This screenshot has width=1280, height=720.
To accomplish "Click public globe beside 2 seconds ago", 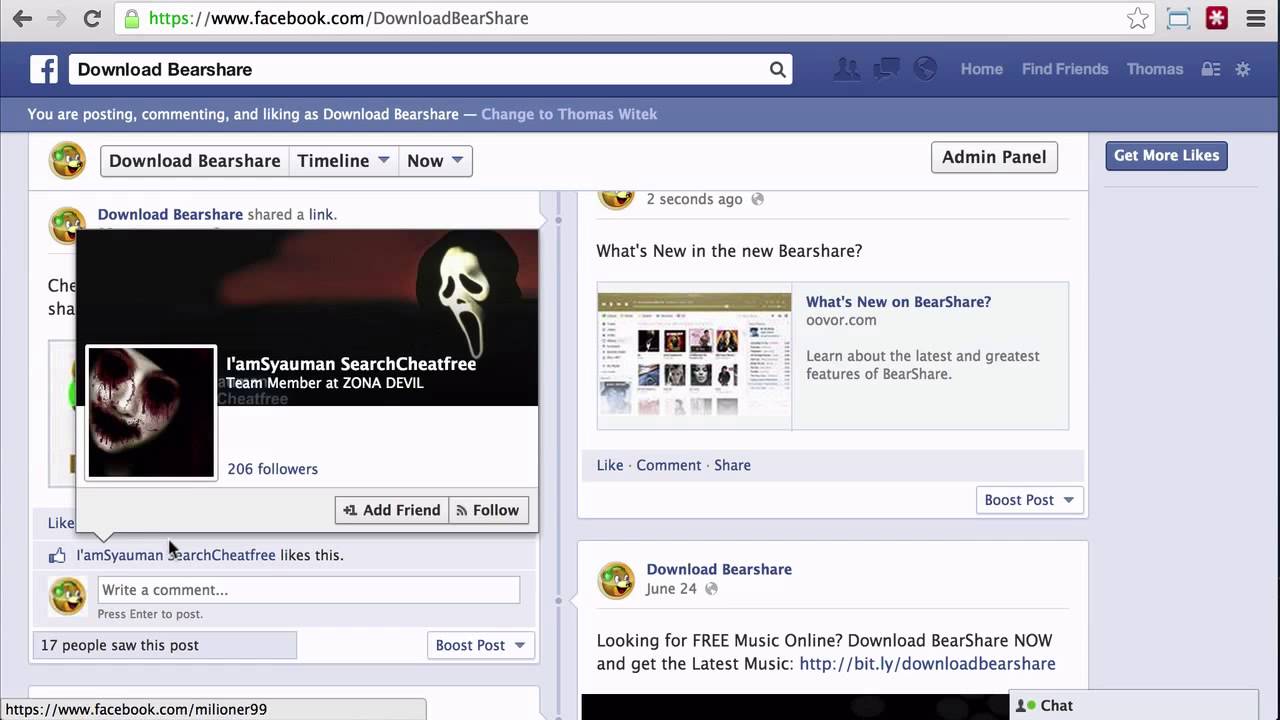I will pyautogui.click(x=757, y=199).
